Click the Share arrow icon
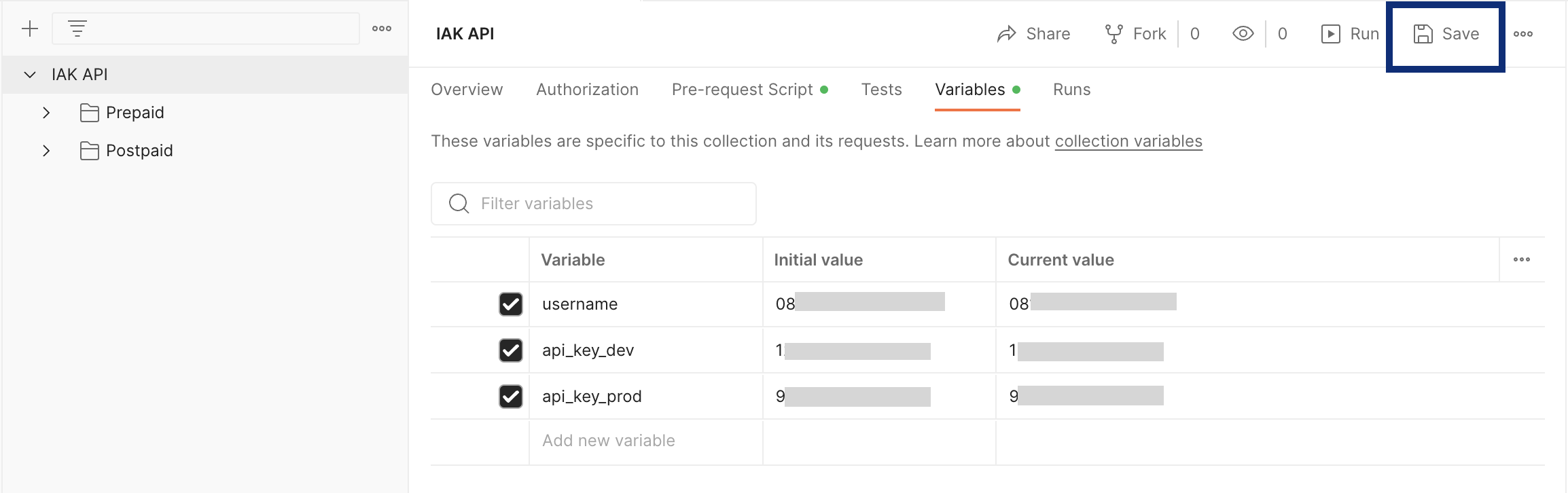Image resolution: width=1568 pixels, height=493 pixels. pos(1006,34)
